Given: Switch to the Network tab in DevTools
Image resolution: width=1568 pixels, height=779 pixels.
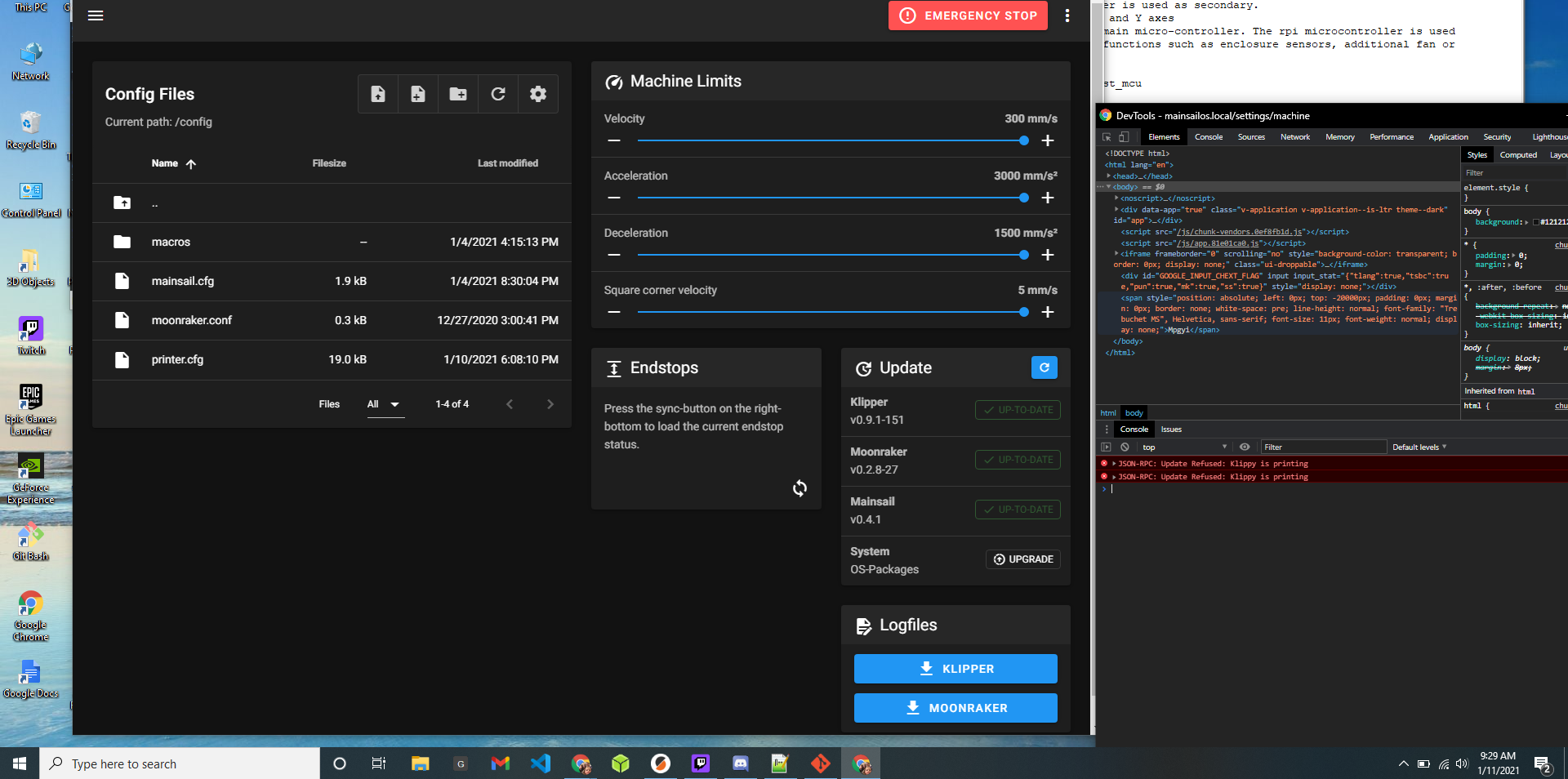Looking at the screenshot, I should [1294, 136].
